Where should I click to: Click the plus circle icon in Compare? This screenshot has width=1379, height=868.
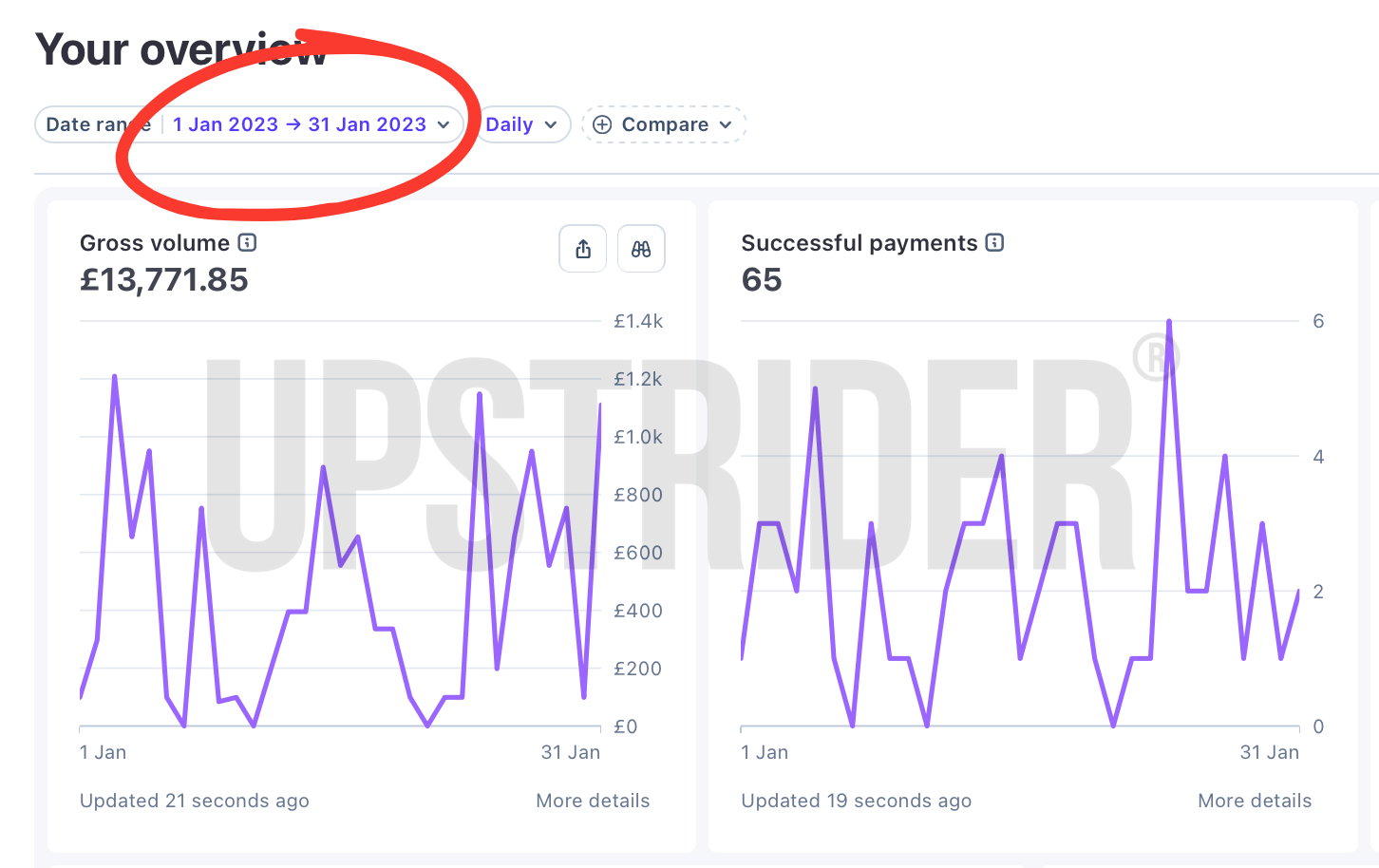click(602, 124)
